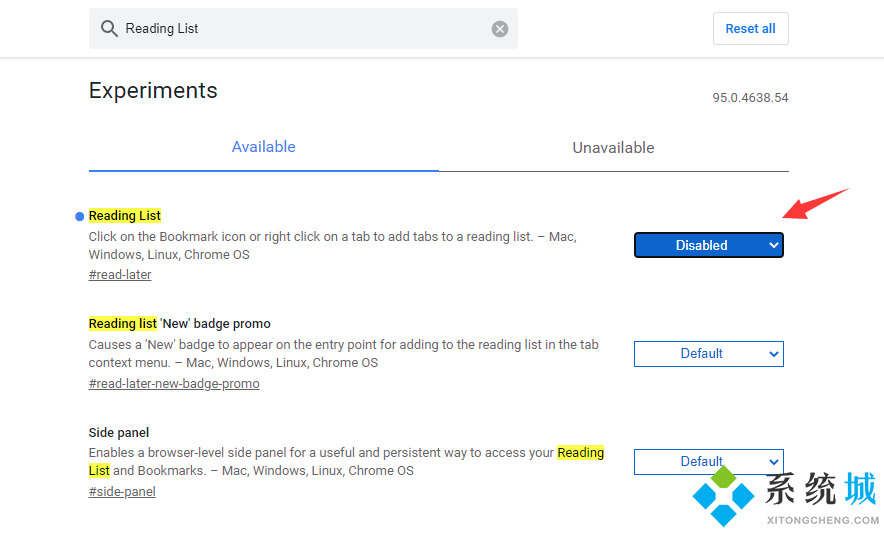Open the Unavailable tab
Screen dimensions: 884x538
(613, 148)
